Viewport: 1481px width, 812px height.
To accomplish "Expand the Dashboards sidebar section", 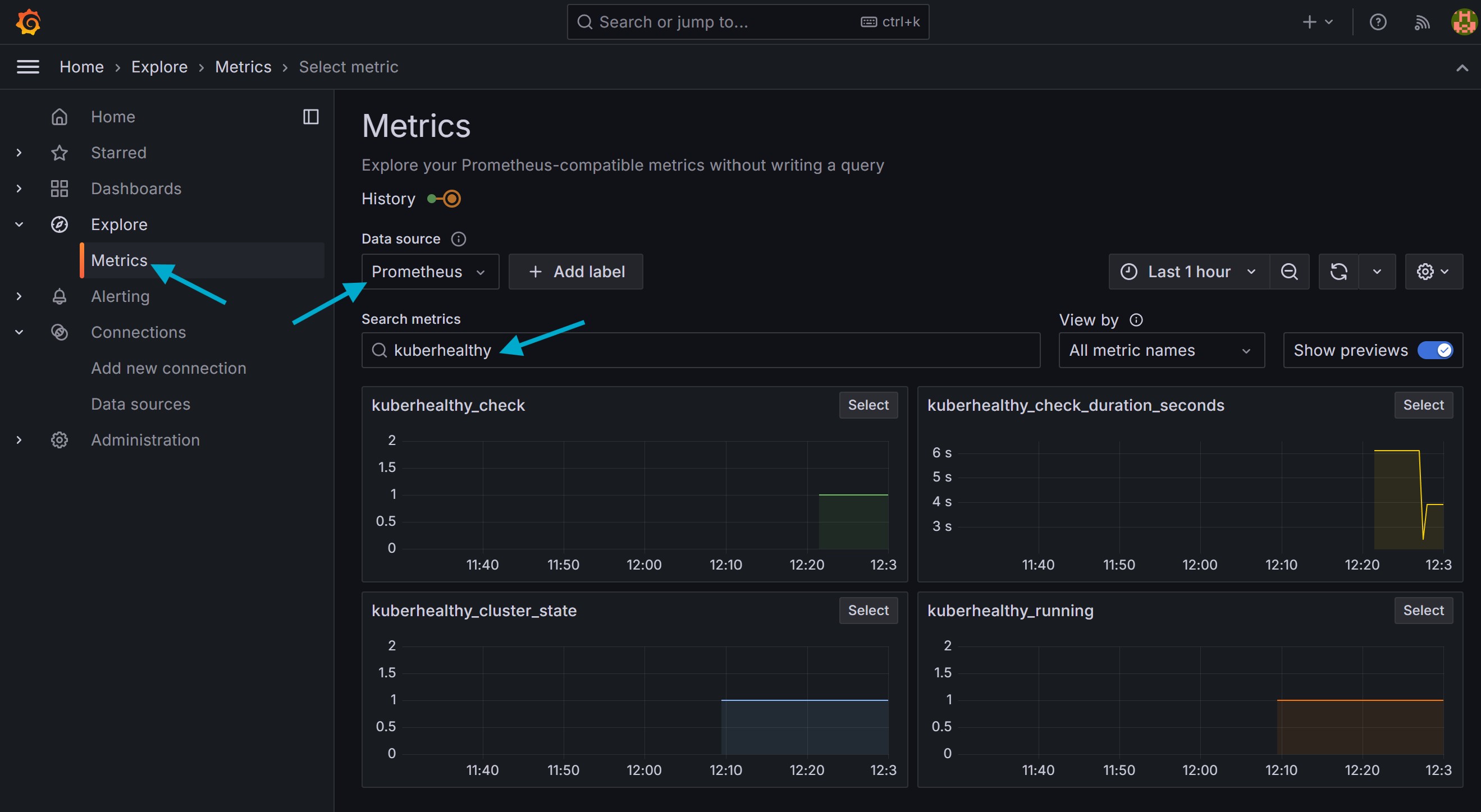I will pyautogui.click(x=19, y=189).
